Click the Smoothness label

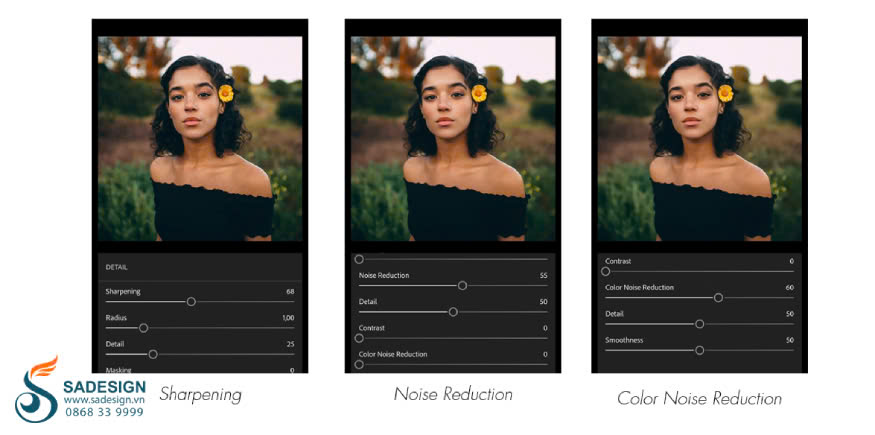click(x=624, y=340)
